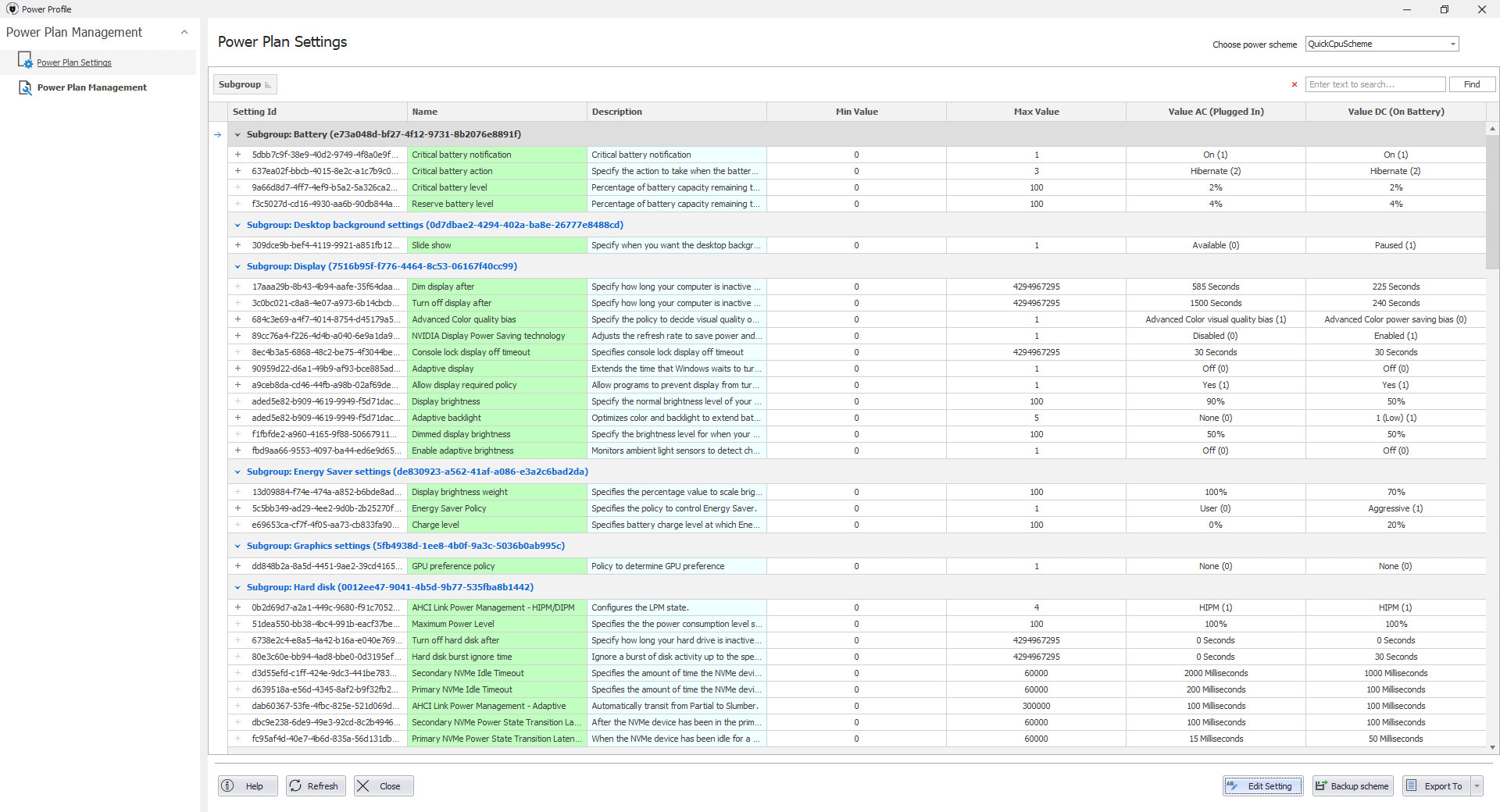Click the Aggressive (1) DC value cell
This screenshot has width=1500, height=812.
coord(1395,508)
